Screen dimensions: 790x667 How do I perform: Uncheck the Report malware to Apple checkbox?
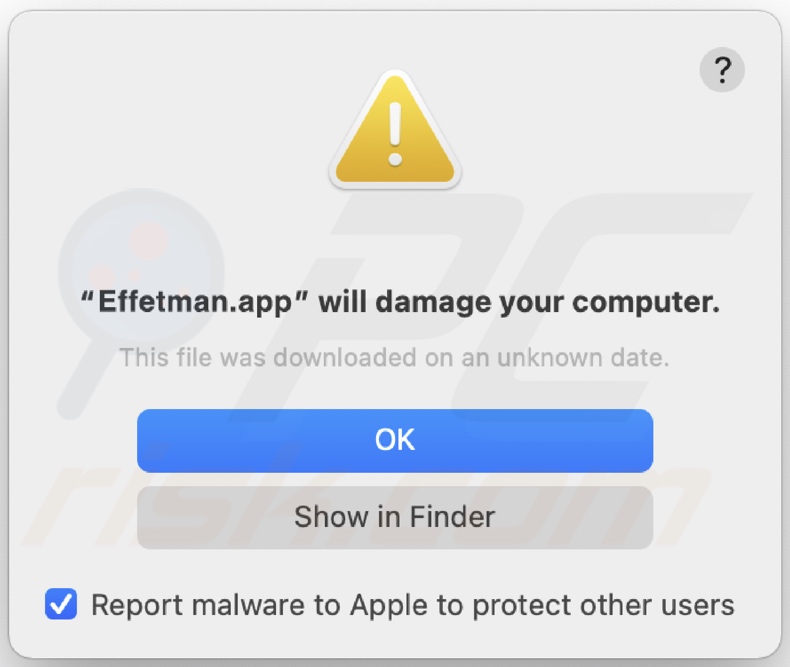click(x=61, y=604)
